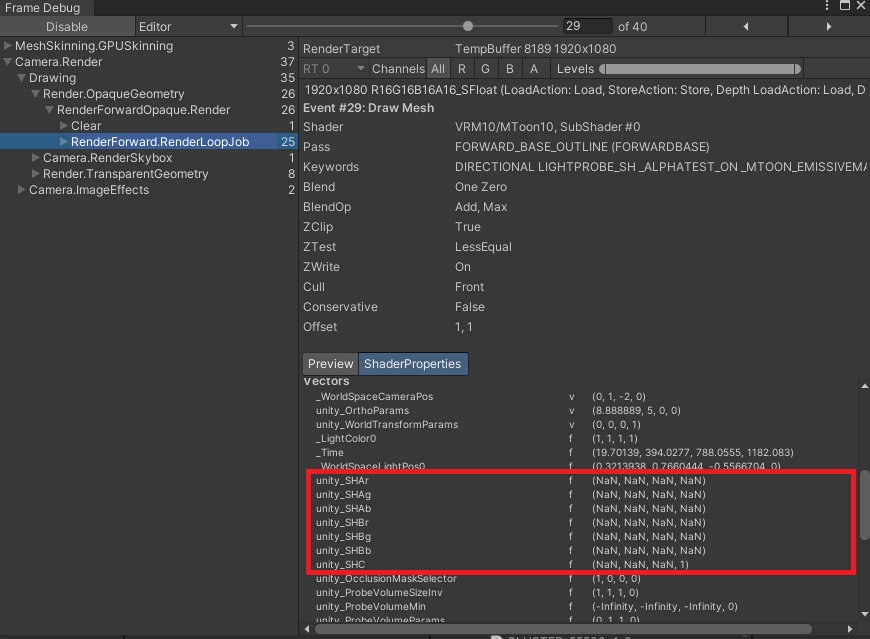Expand the MeshSkinning.GPUSkinning item
This screenshot has width=870, height=639.
[7, 45]
